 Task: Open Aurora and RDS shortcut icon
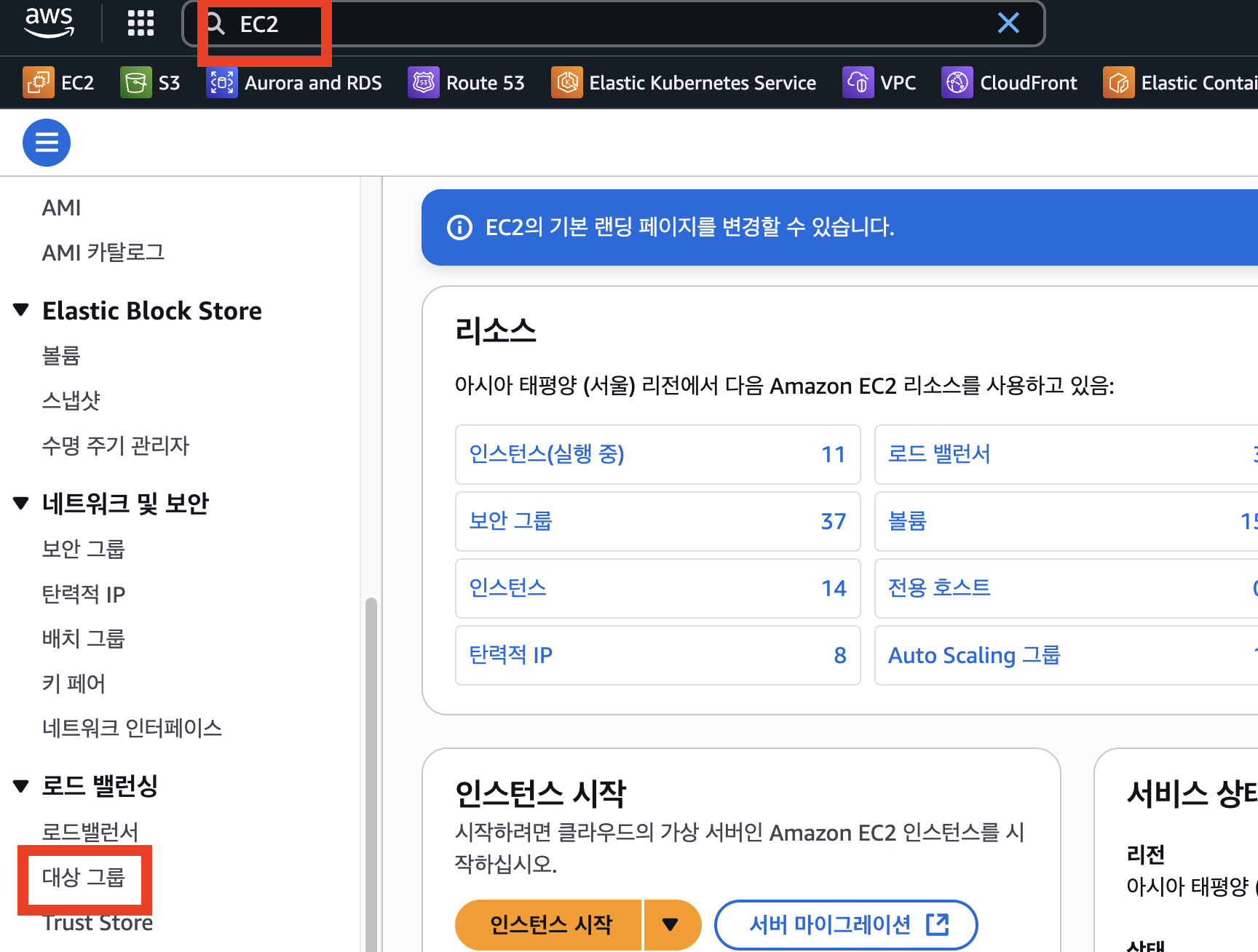pyautogui.click(x=221, y=83)
